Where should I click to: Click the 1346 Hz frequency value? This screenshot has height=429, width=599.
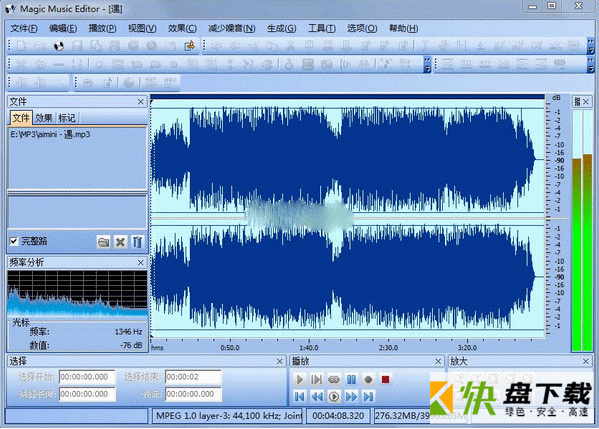129,332
